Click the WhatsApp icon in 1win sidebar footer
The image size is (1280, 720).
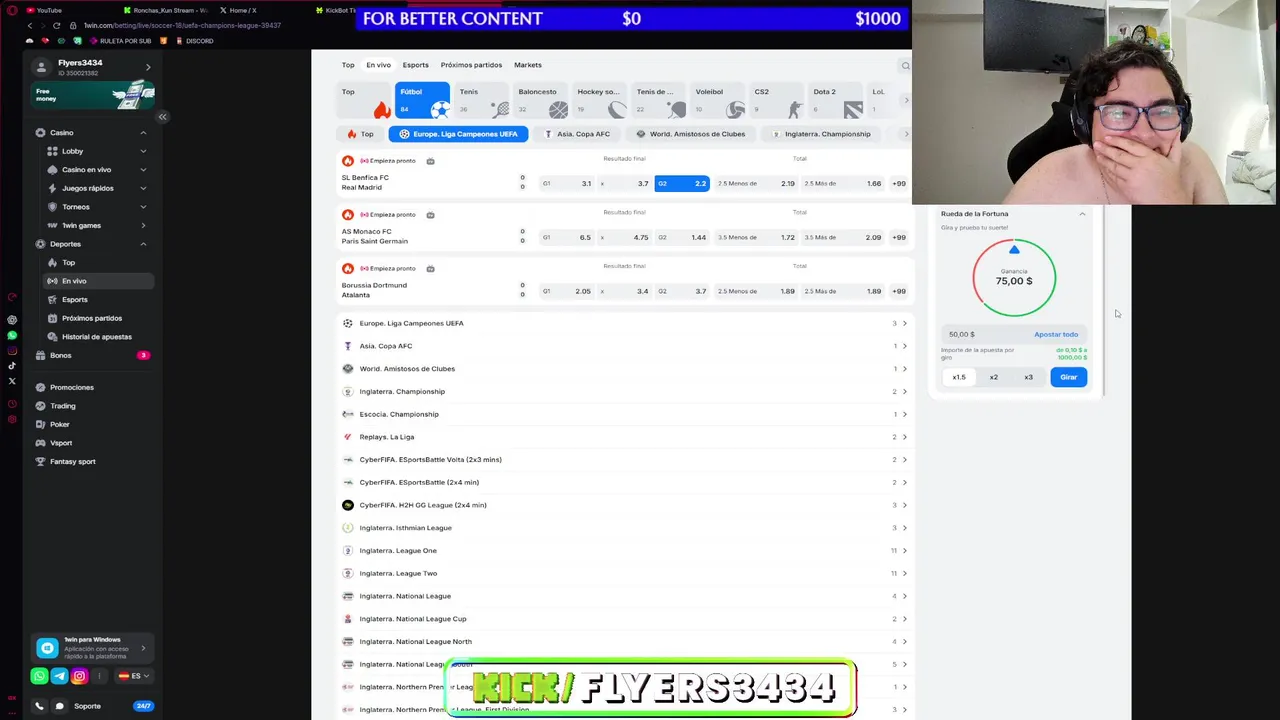[x=39, y=676]
